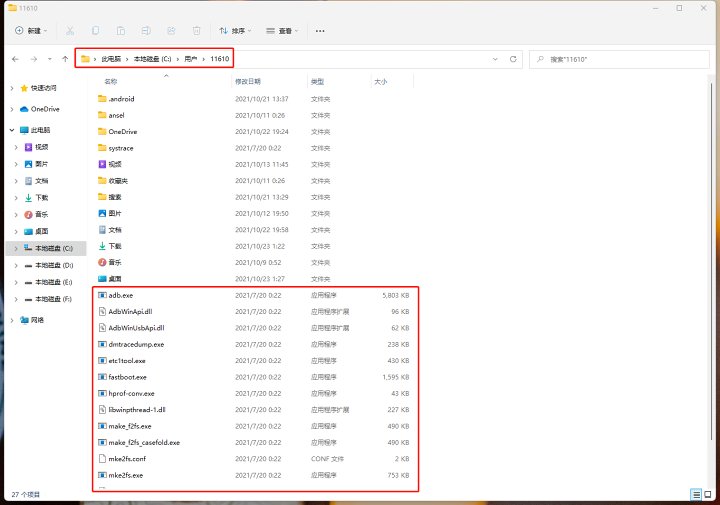Switch to details view in status bar

[696, 494]
